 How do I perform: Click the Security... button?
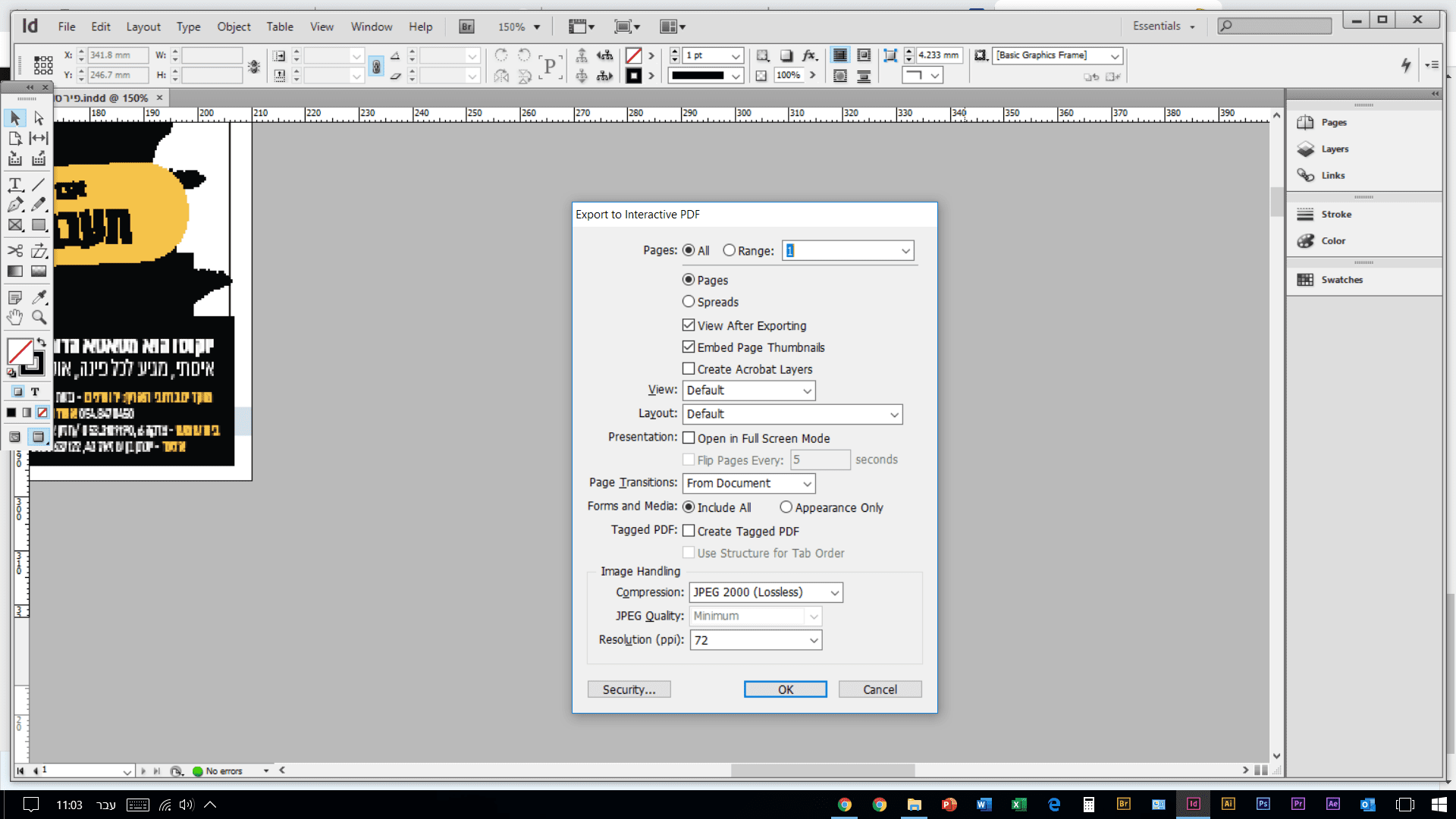coord(629,689)
